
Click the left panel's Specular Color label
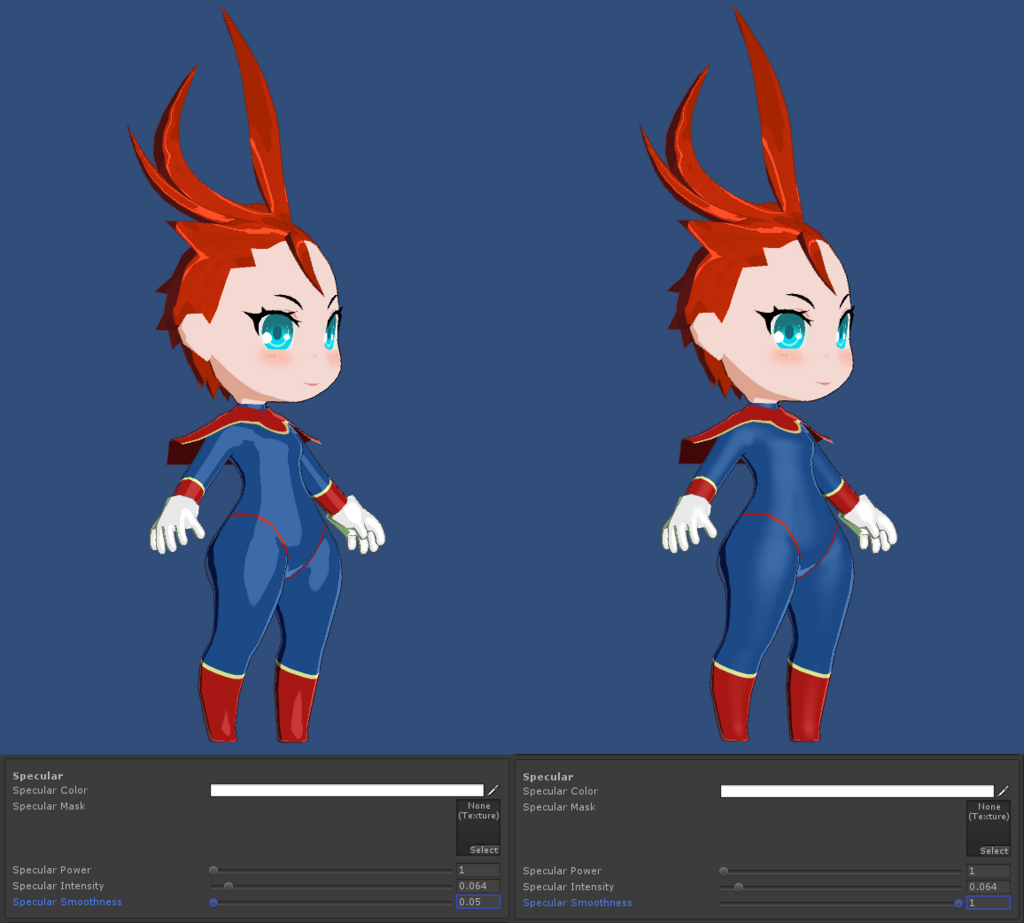pos(50,790)
